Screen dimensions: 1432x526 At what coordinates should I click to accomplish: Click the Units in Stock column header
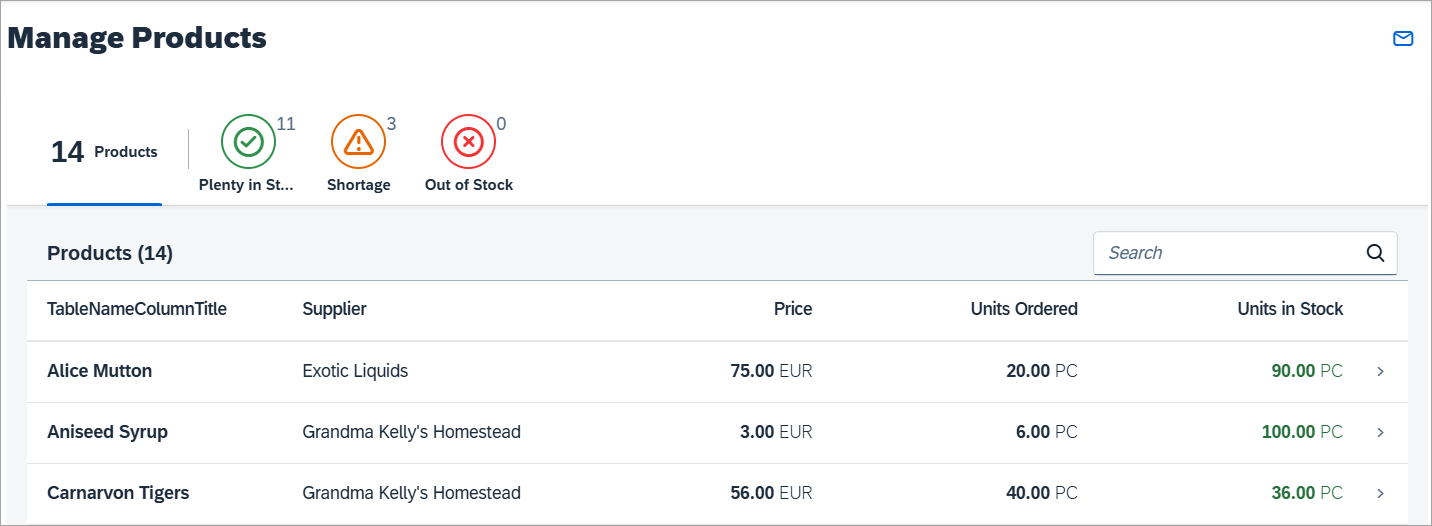(x=1290, y=309)
